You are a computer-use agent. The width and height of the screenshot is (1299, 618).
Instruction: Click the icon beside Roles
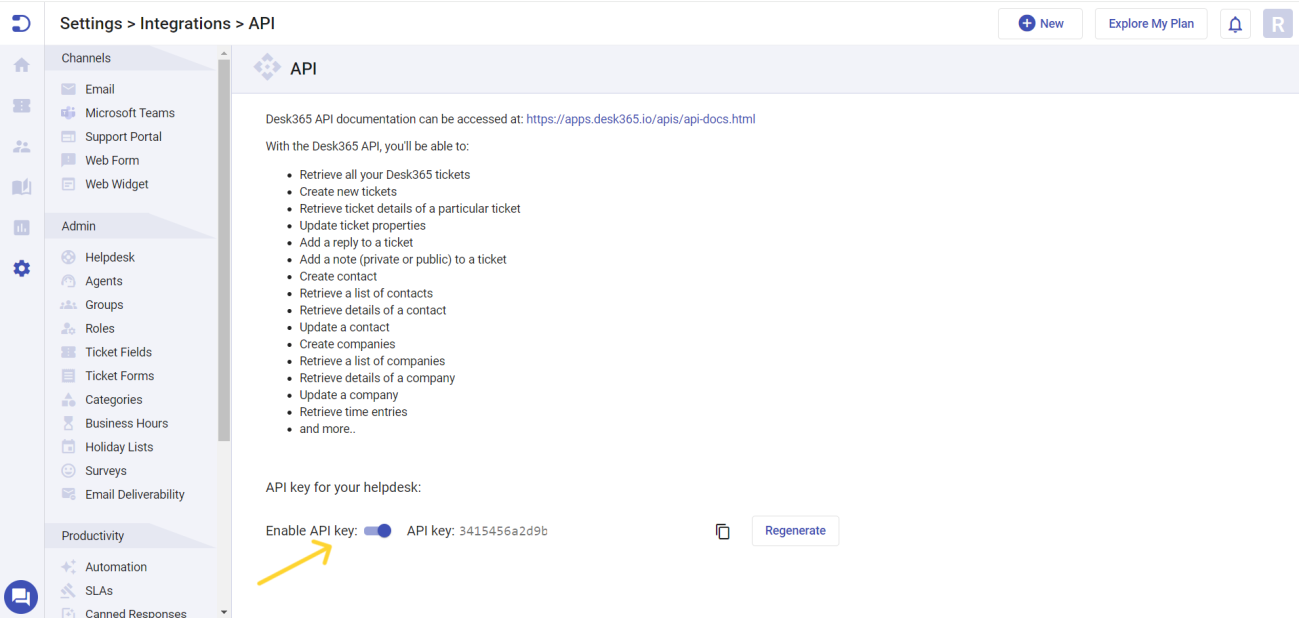click(x=69, y=328)
